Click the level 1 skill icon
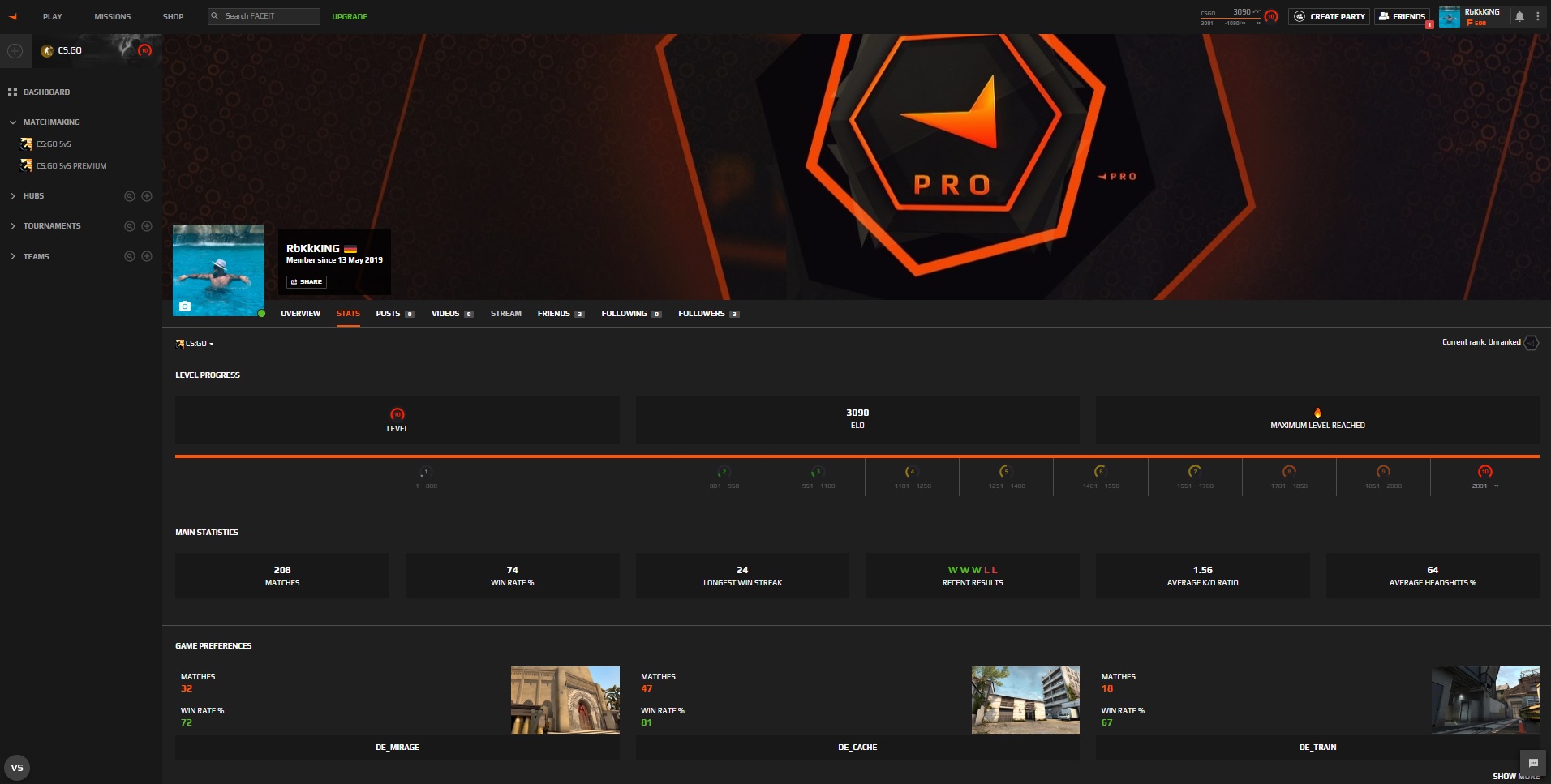The image size is (1551, 784). [426, 472]
